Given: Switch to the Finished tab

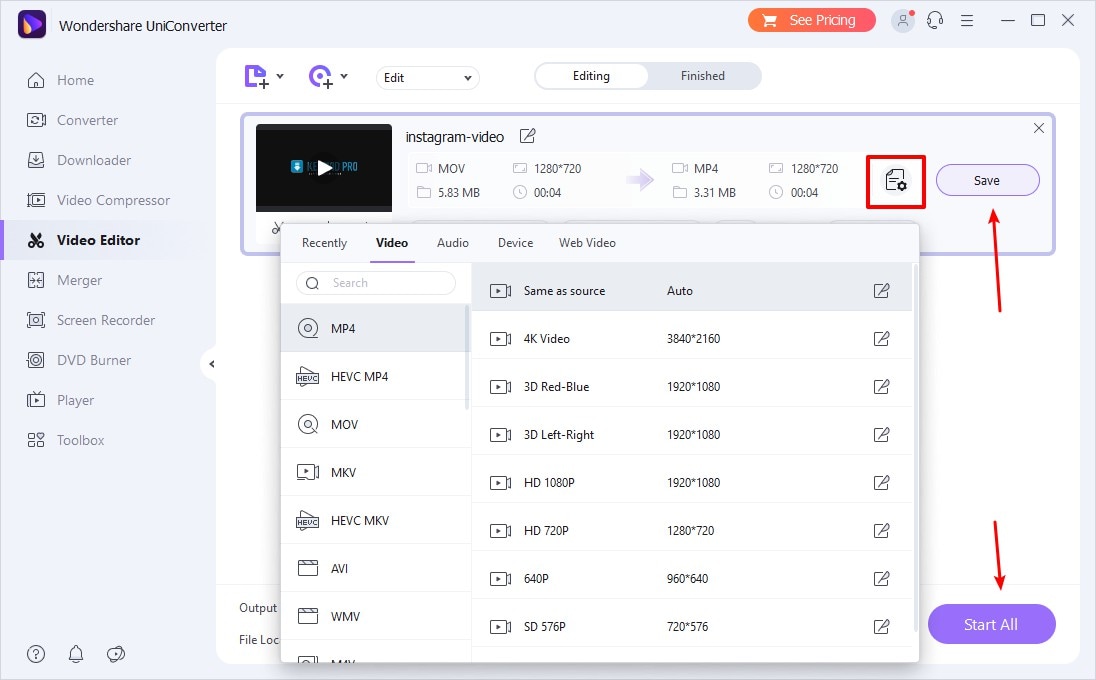Looking at the screenshot, I should coord(703,76).
